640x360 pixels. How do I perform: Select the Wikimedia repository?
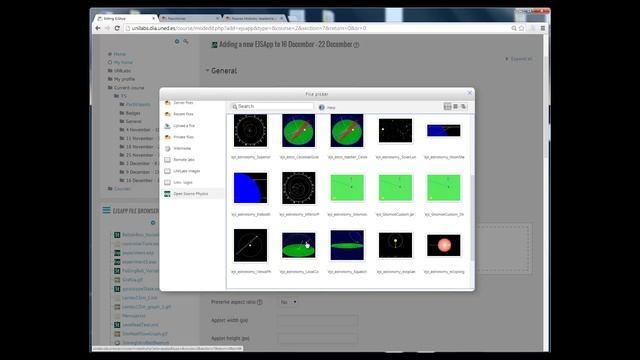click(x=182, y=149)
